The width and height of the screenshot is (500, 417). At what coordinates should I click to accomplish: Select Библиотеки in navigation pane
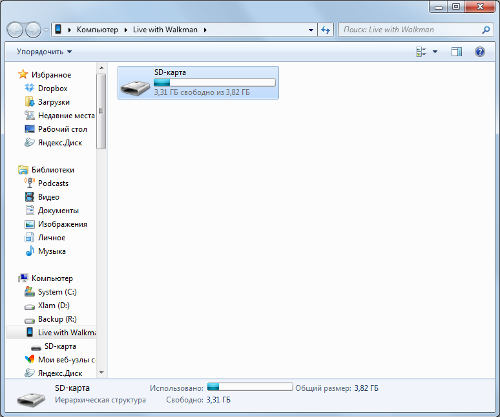coord(53,170)
